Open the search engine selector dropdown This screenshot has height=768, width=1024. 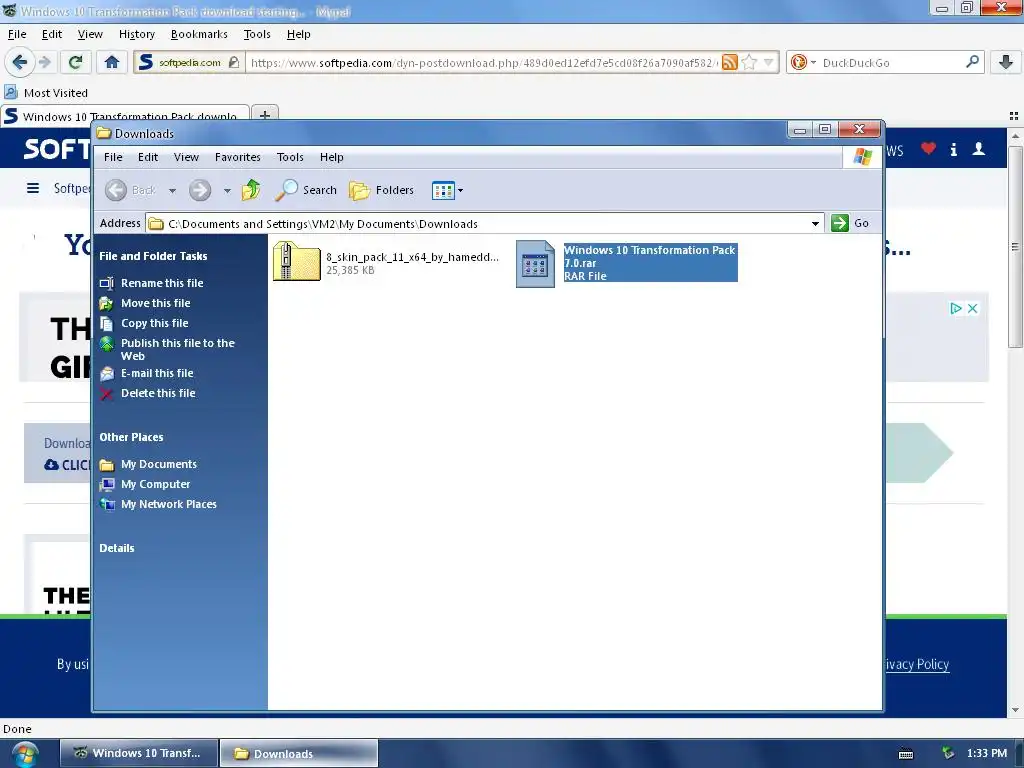(813, 63)
